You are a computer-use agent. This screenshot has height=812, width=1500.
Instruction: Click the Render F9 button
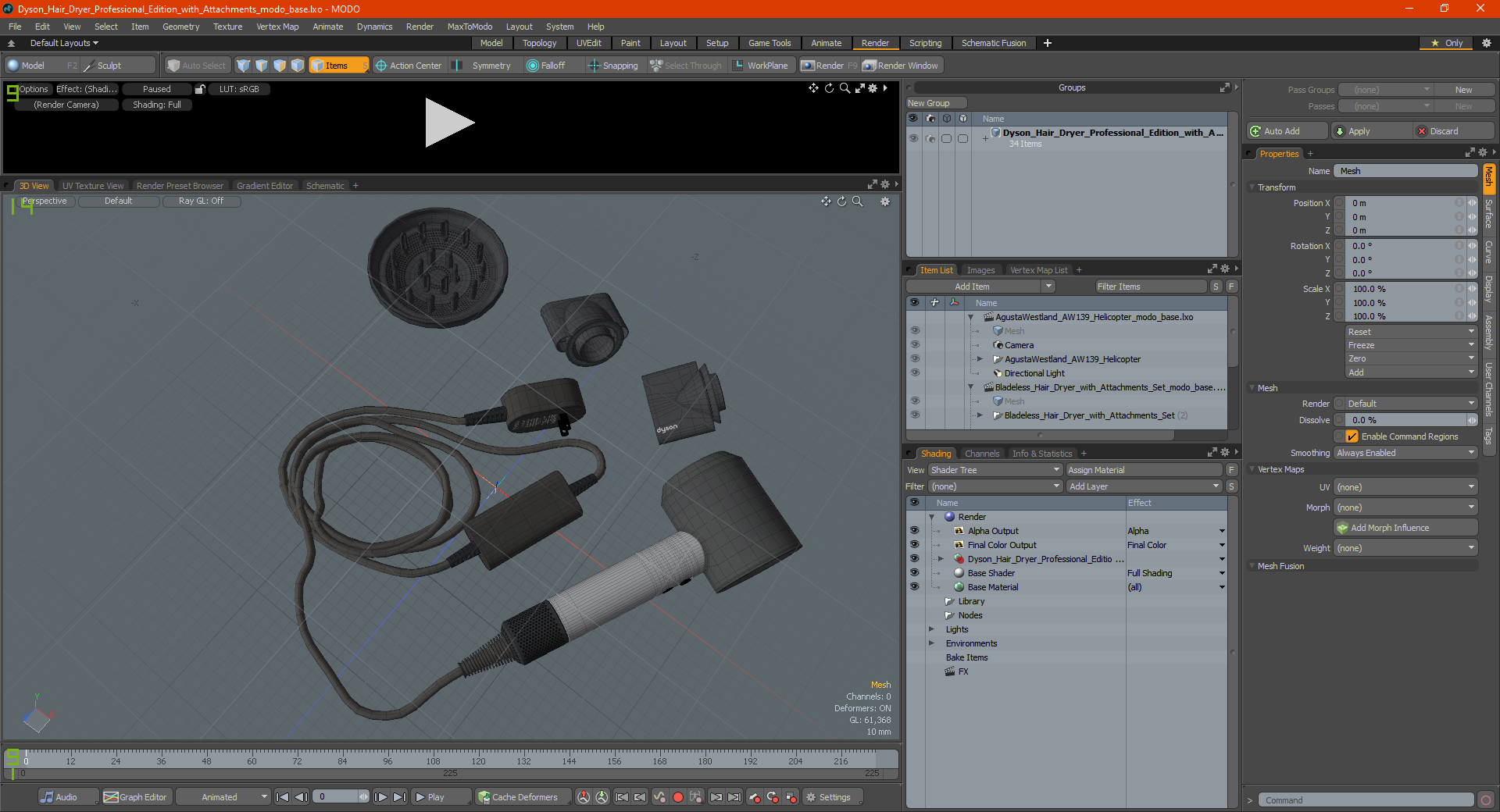830,66
